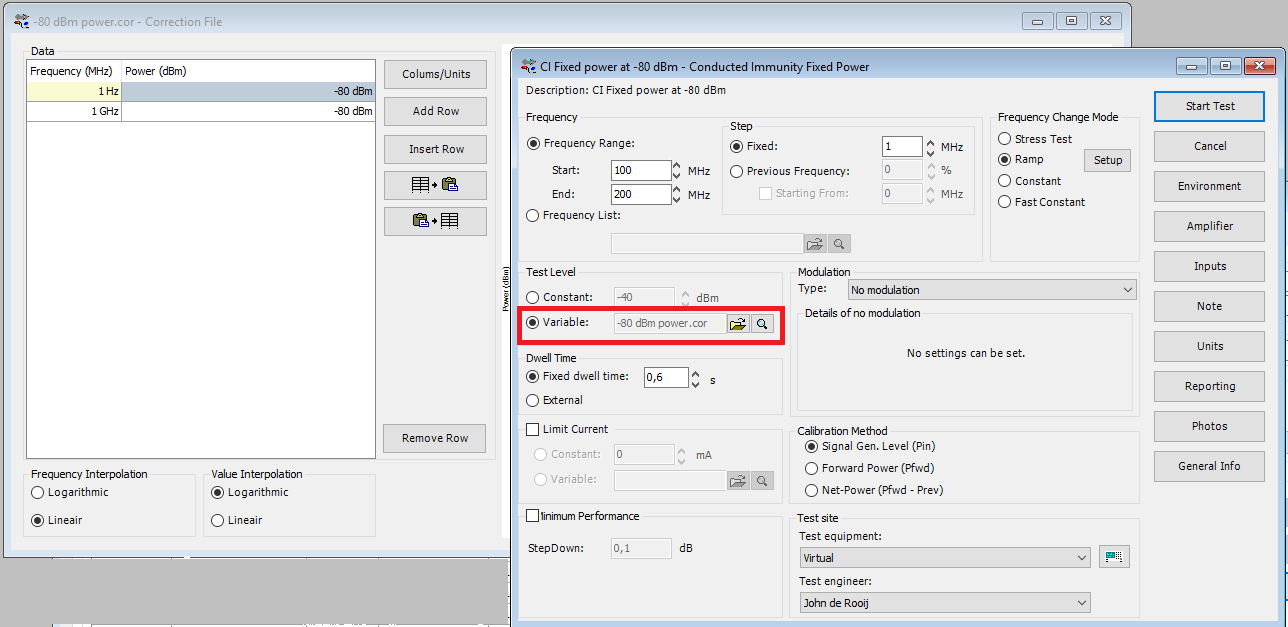
Task: Open the Note dialog
Action: coord(1210,306)
